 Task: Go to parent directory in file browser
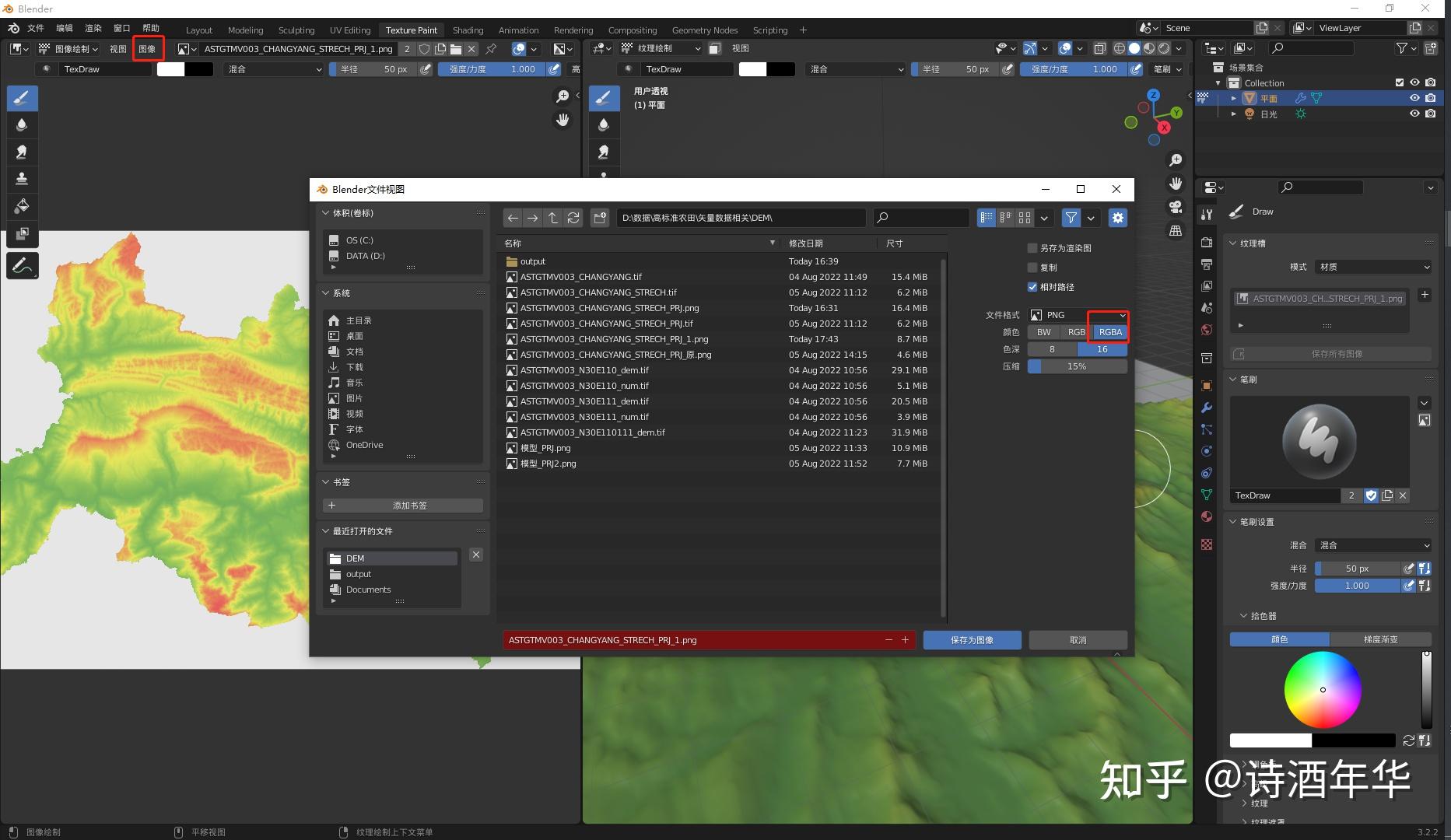click(x=552, y=218)
